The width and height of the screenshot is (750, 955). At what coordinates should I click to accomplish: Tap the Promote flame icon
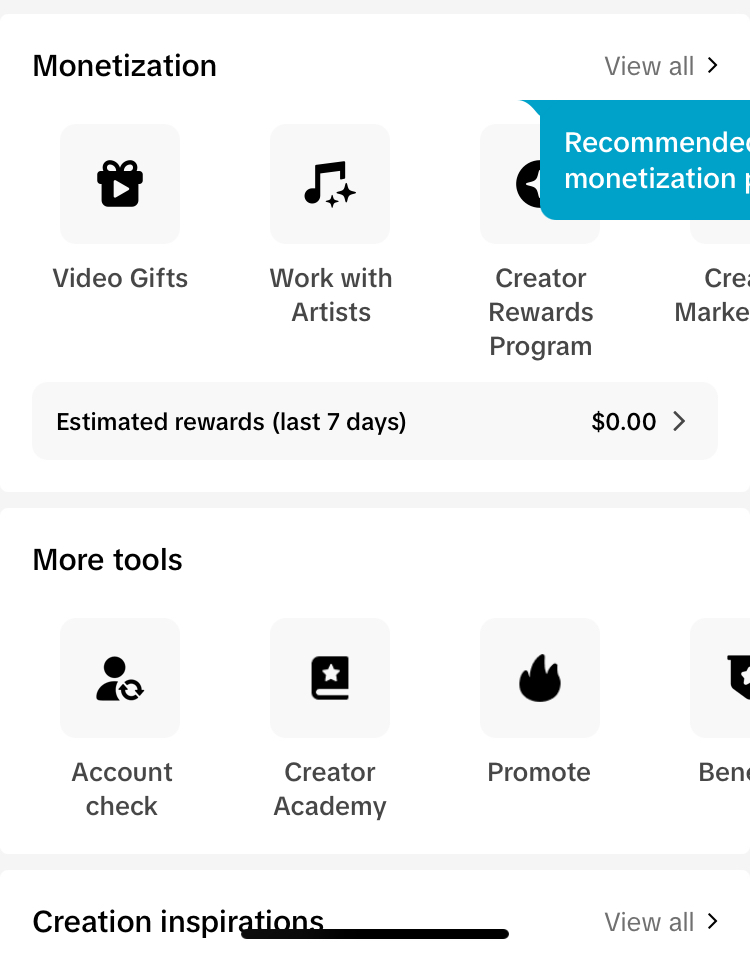tap(540, 678)
